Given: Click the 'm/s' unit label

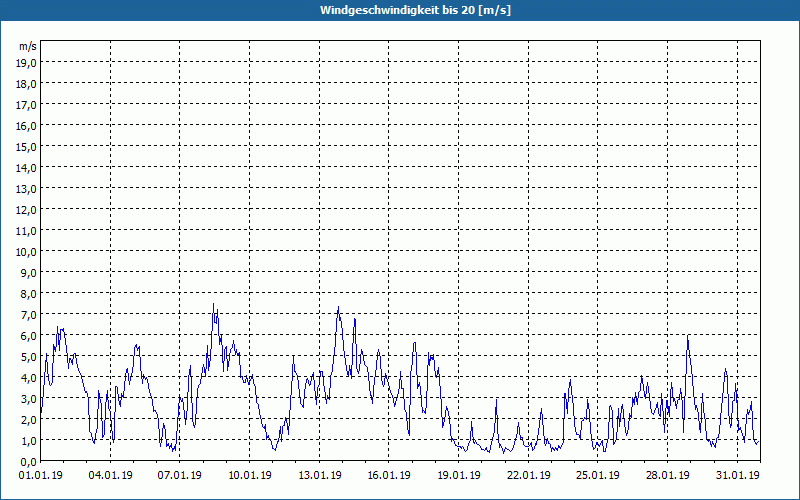Looking at the screenshot, I should pyautogui.click(x=28, y=46).
